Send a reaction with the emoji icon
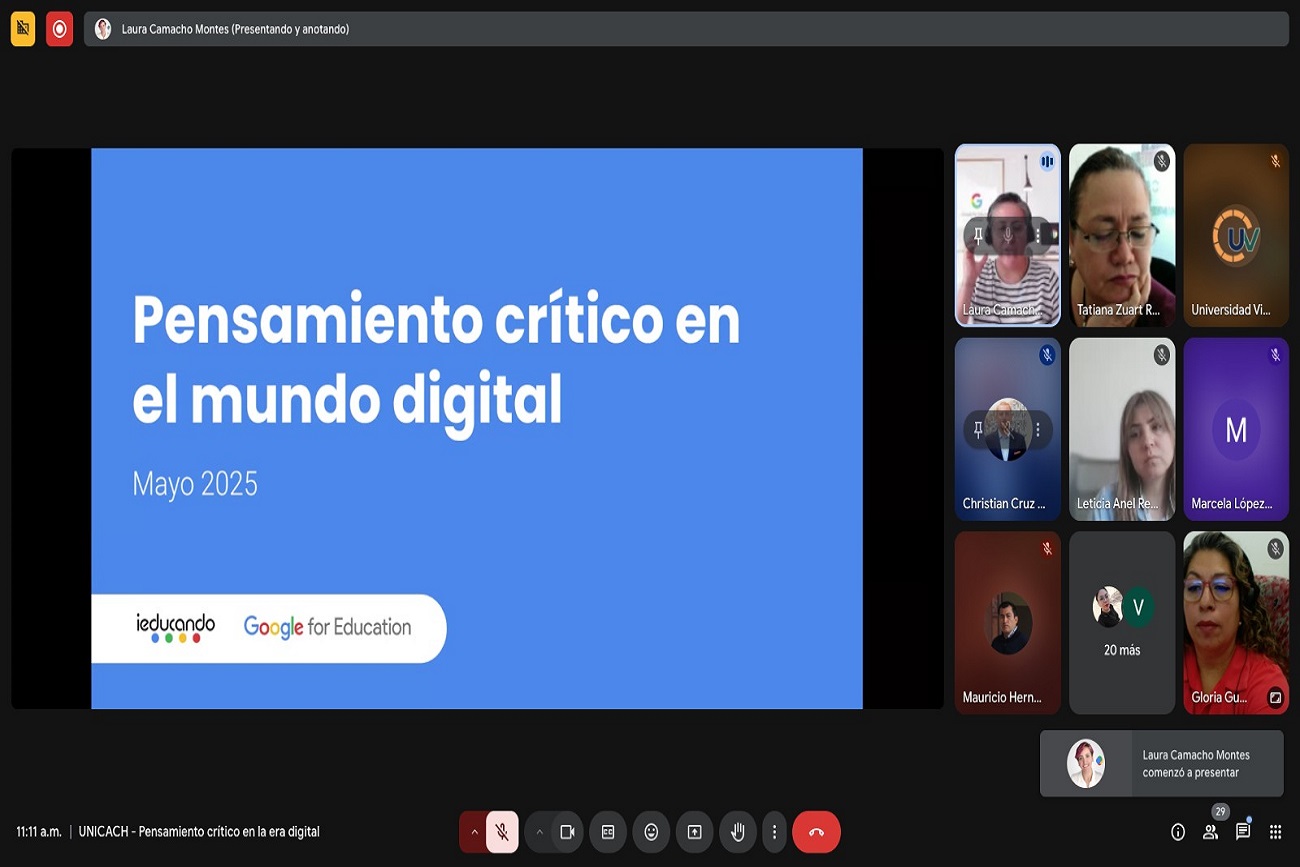 [651, 832]
